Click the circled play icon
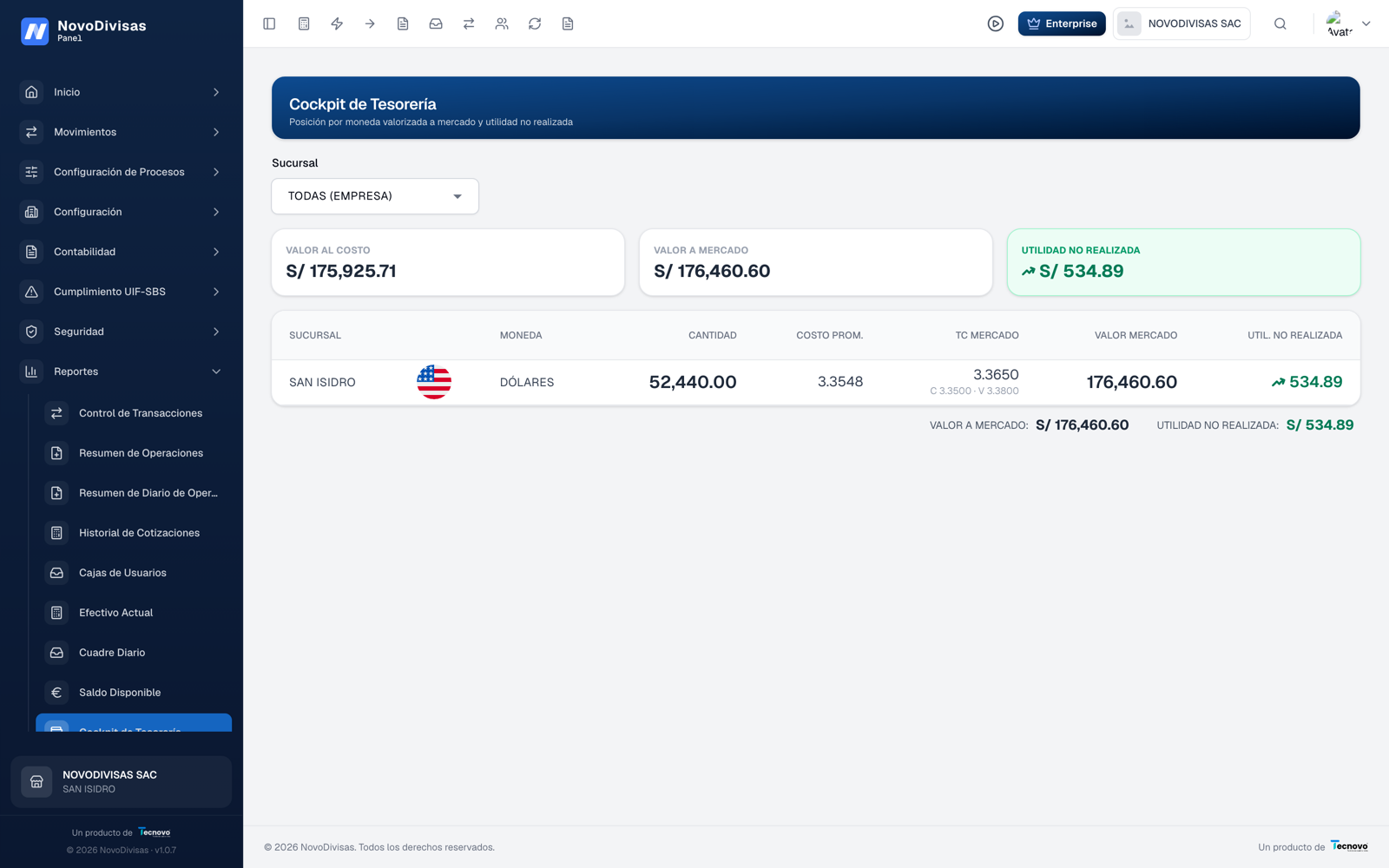 coord(996,23)
